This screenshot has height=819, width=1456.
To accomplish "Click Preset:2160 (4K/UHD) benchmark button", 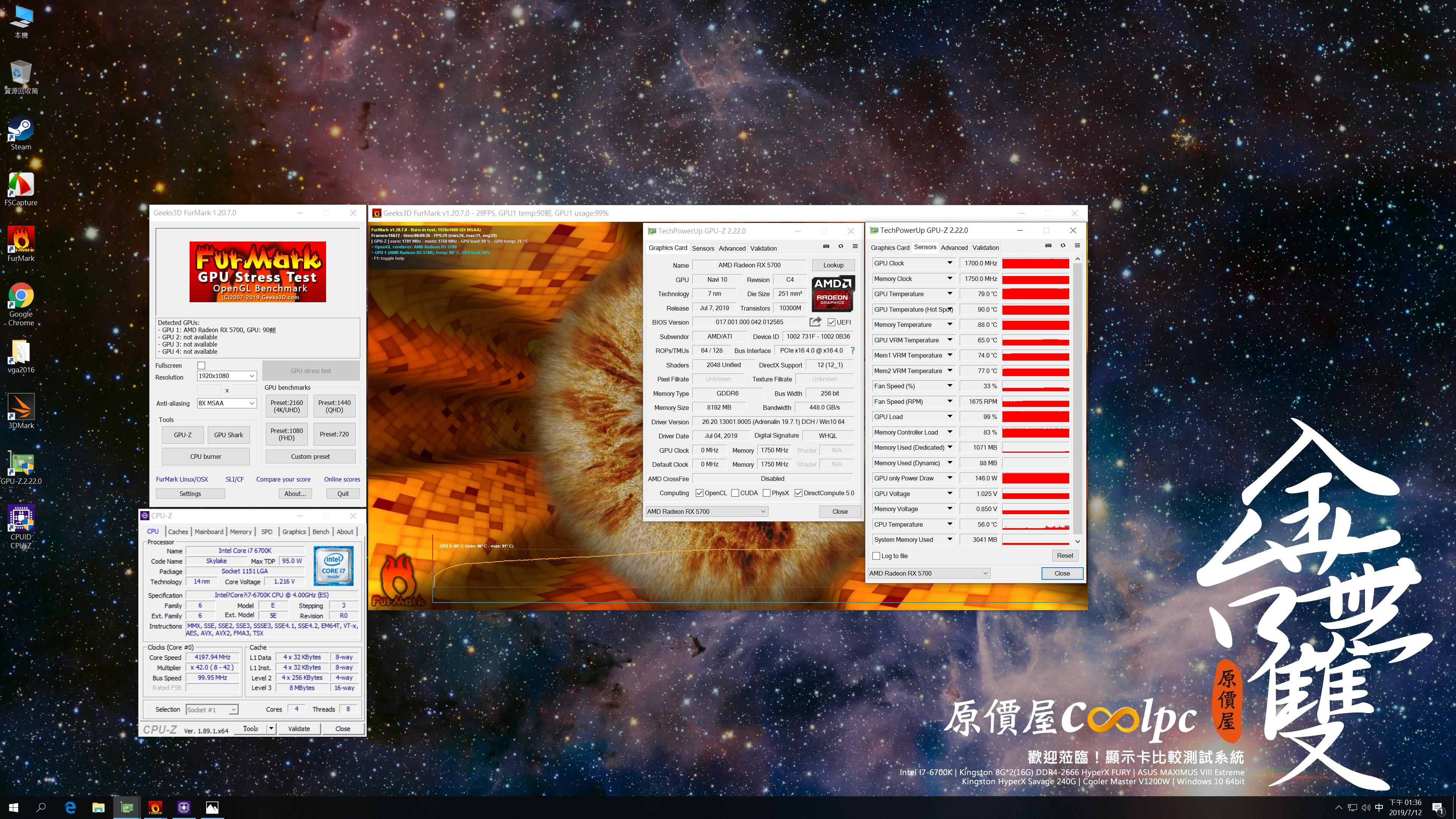I will (x=287, y=406).
